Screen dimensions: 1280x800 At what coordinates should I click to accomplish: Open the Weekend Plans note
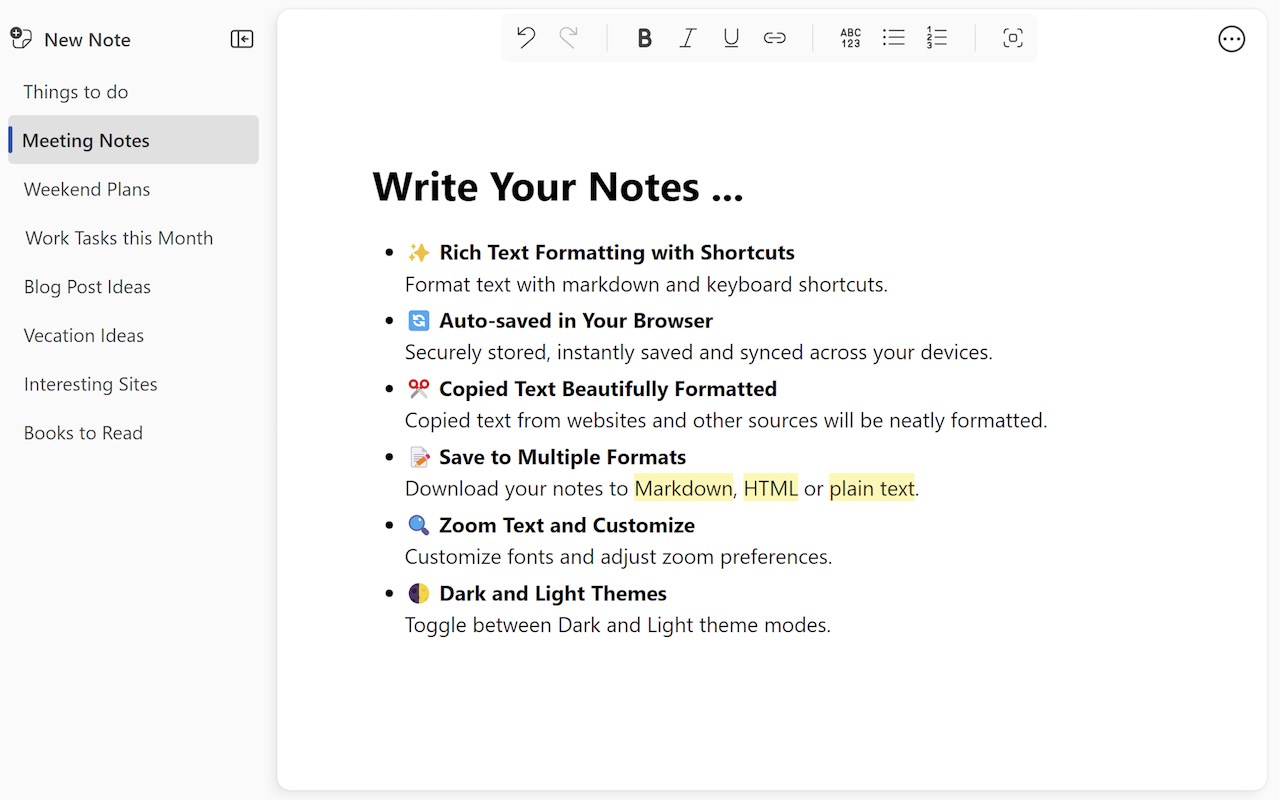133,189
